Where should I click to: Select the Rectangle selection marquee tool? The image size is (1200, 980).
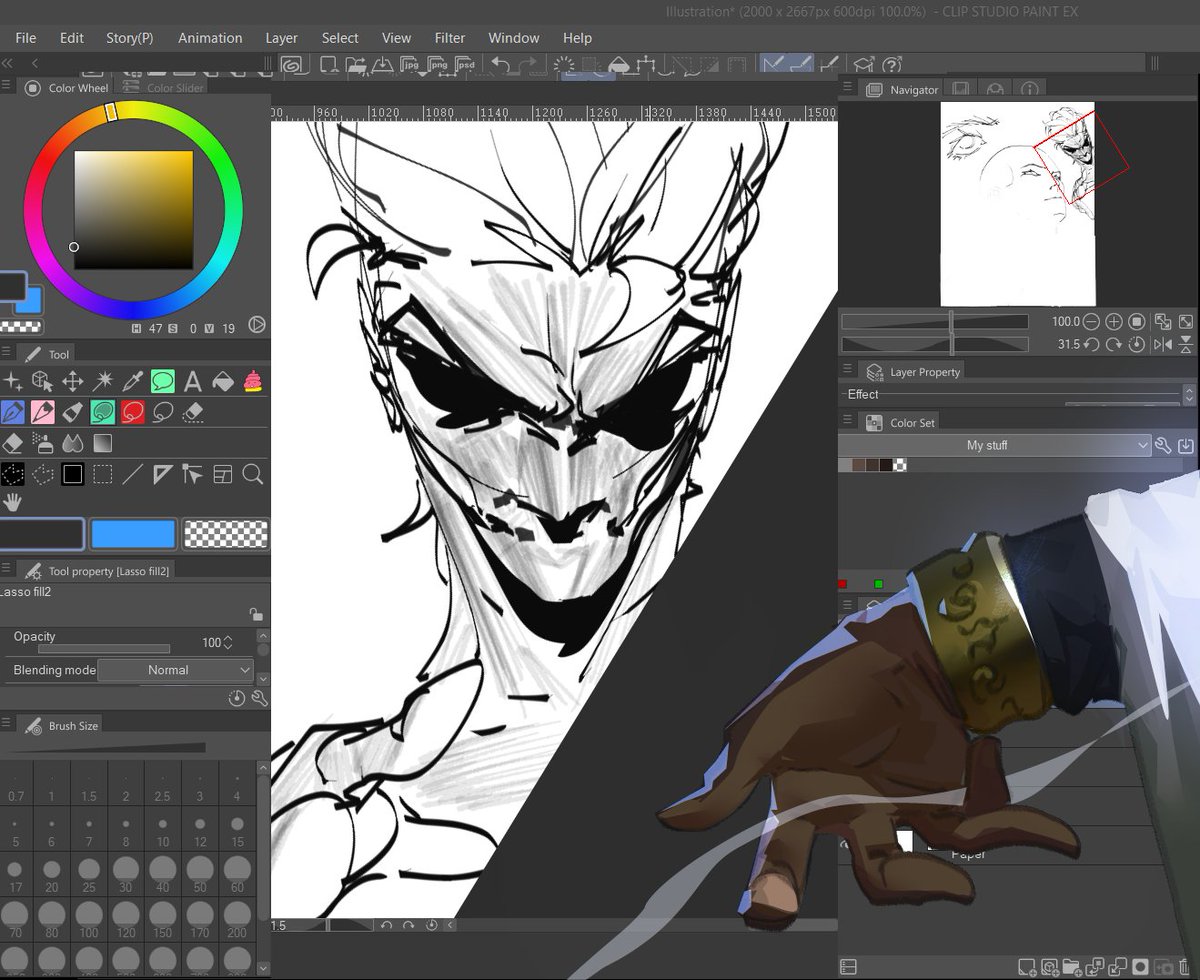[102, 474]
